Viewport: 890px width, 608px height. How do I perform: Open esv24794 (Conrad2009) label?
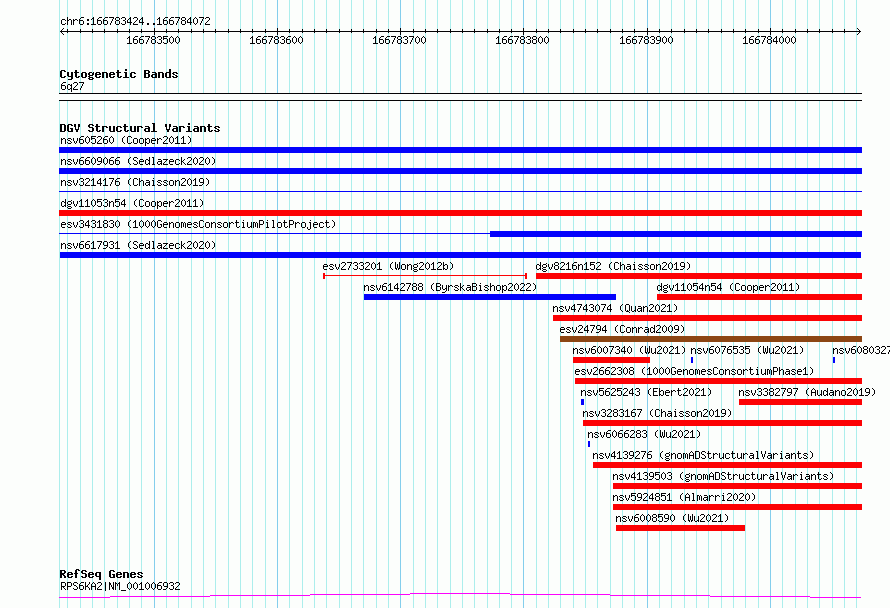[622, 329]
